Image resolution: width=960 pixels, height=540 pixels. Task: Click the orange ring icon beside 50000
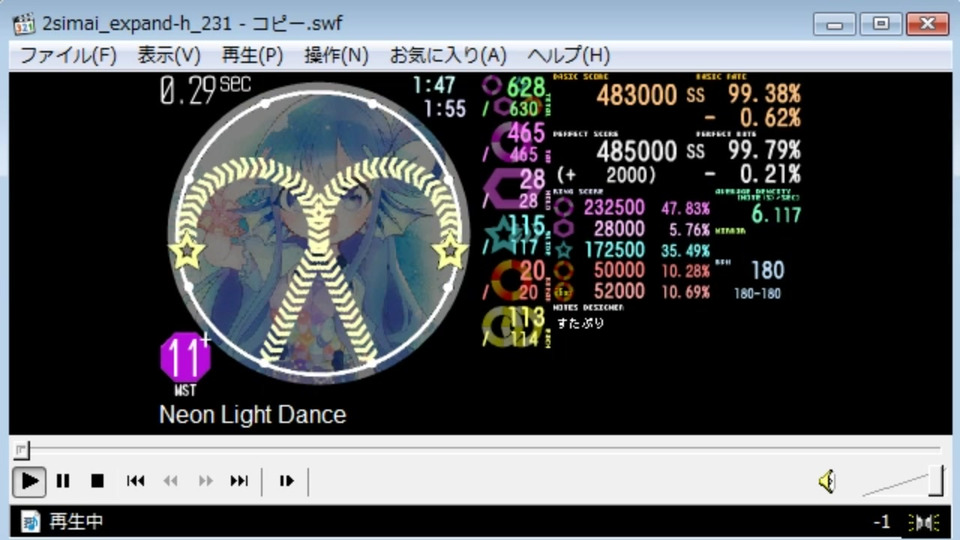click(x=564, y=270)
